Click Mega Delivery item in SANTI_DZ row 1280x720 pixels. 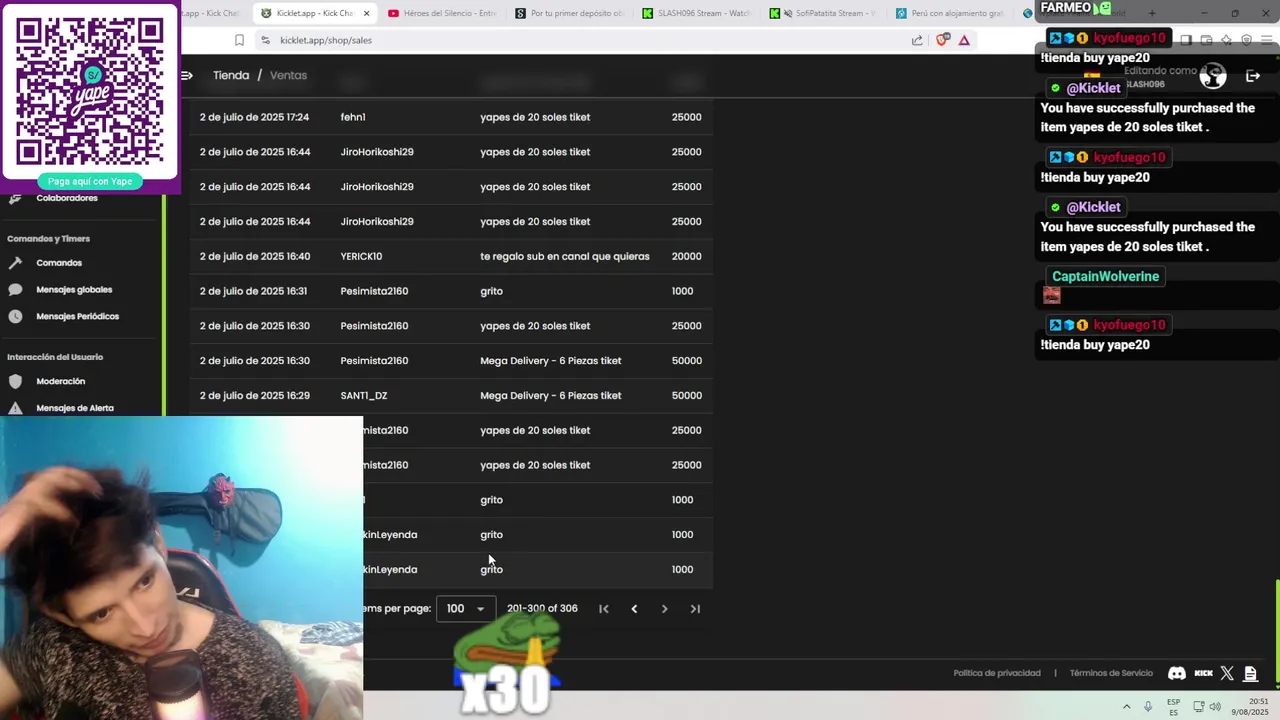550,395
